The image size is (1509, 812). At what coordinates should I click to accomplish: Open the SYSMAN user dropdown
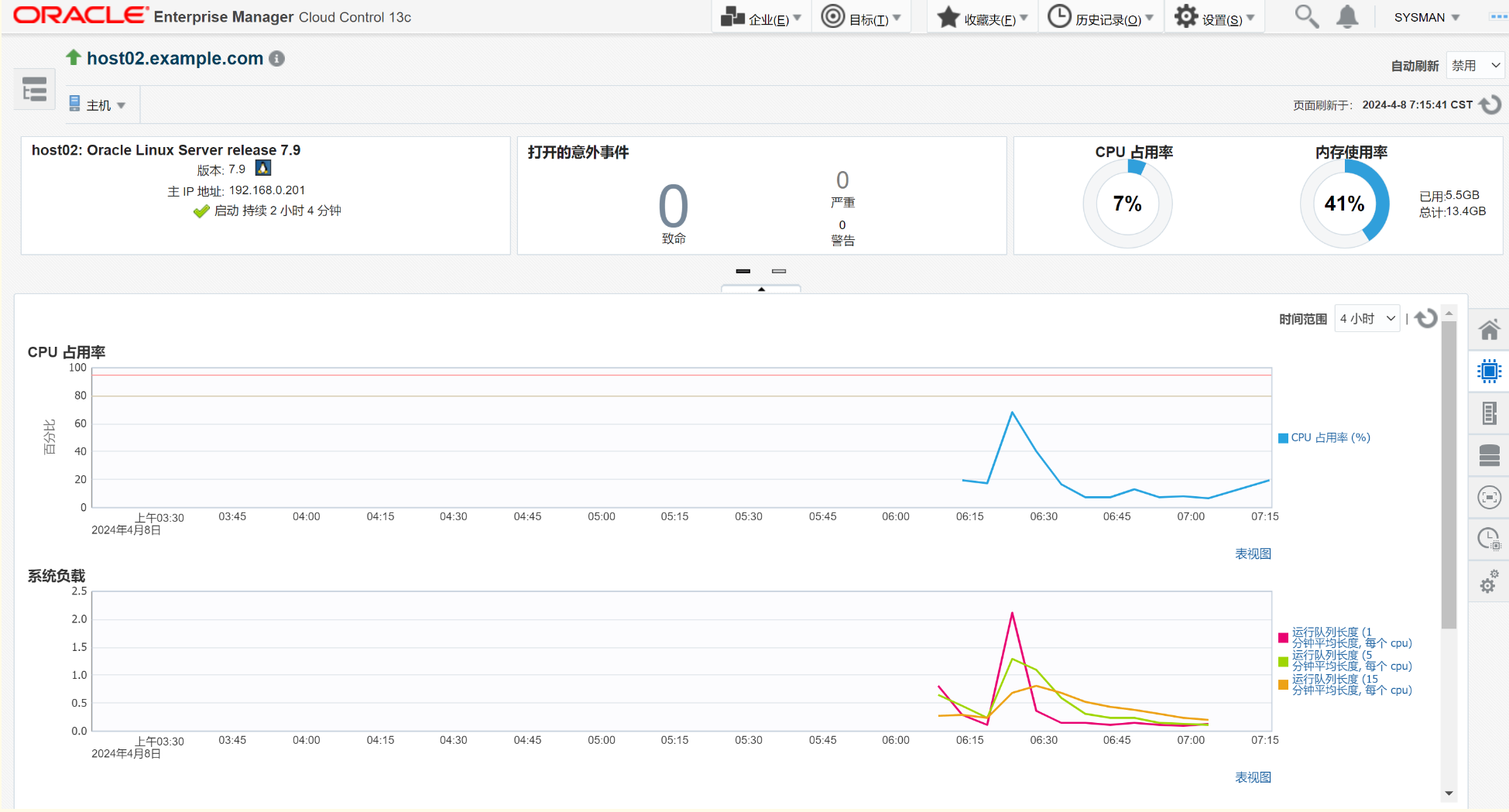tap(1427, 17)
